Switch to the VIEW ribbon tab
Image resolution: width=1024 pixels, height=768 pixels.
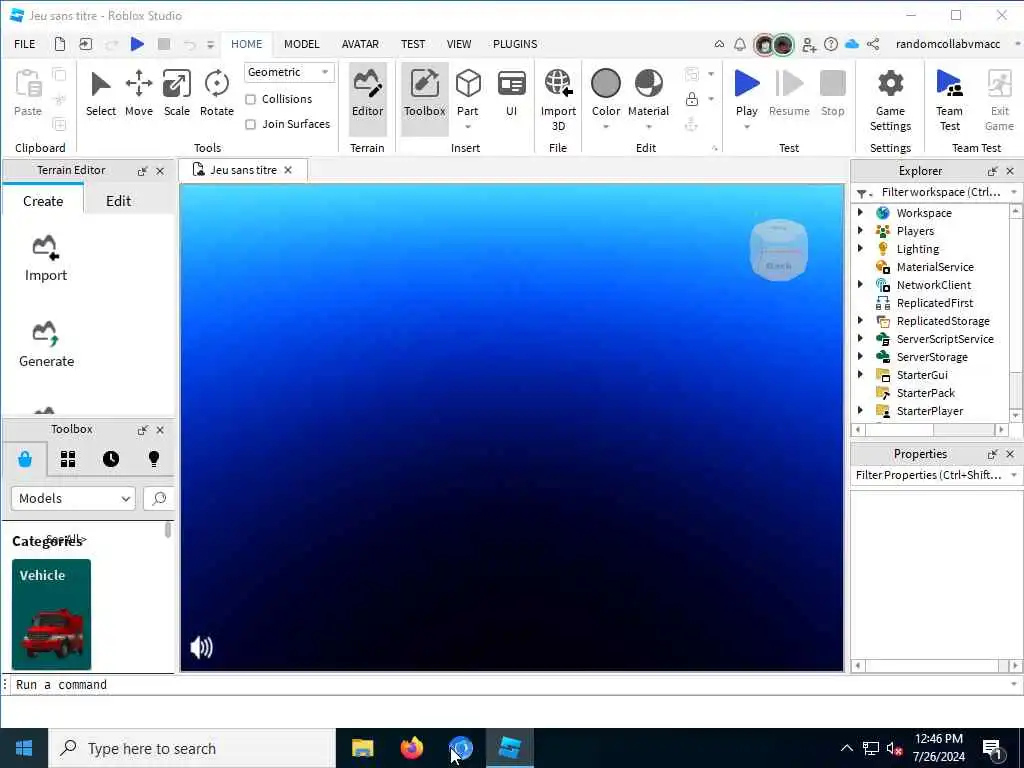458,44
